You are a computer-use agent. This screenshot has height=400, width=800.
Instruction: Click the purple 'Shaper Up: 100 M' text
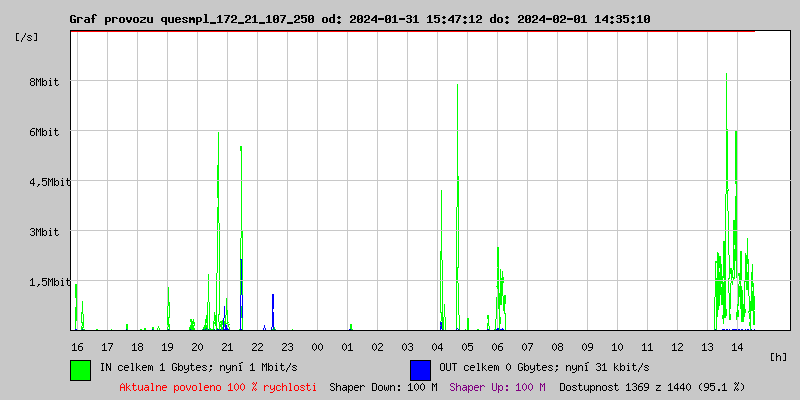pyautogui.click(x=497, y=387)
